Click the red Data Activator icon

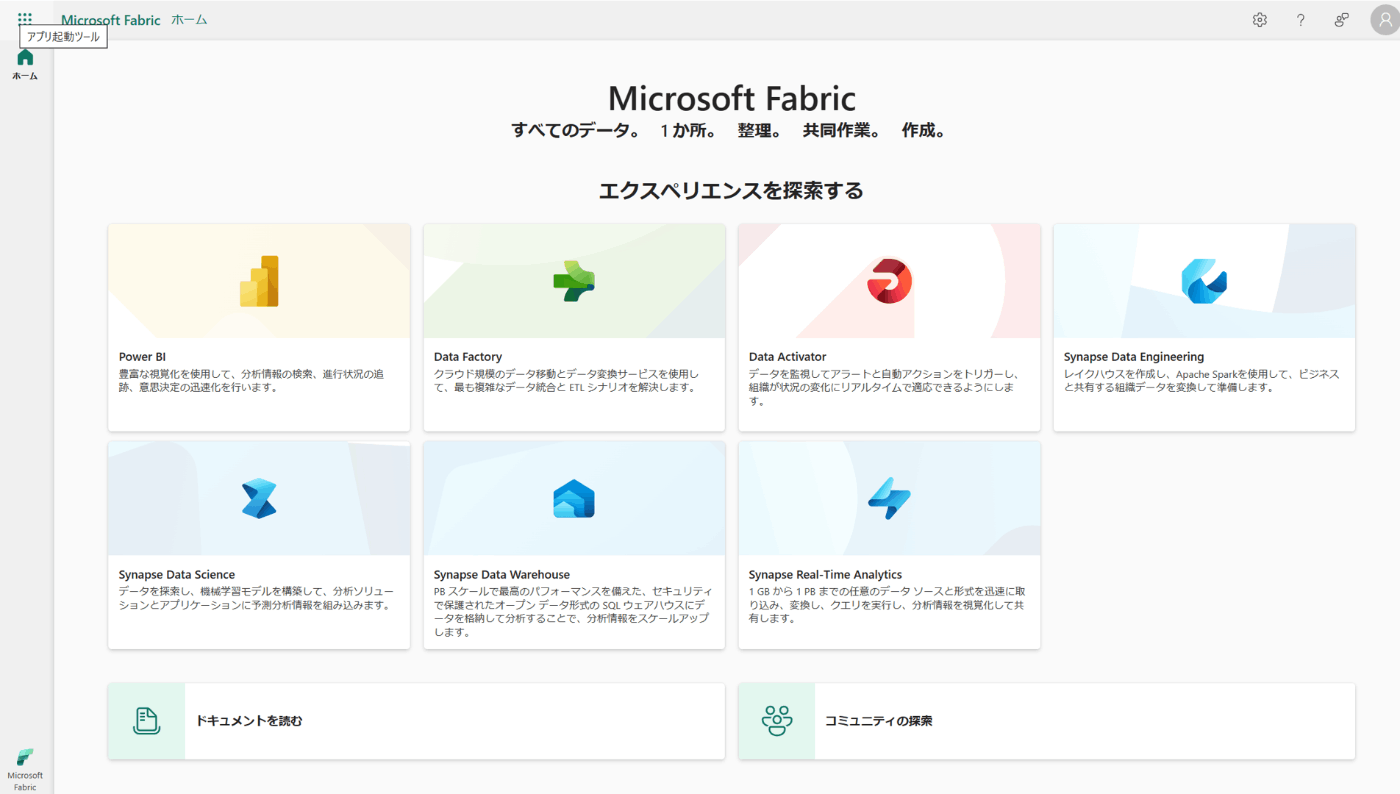889,281
